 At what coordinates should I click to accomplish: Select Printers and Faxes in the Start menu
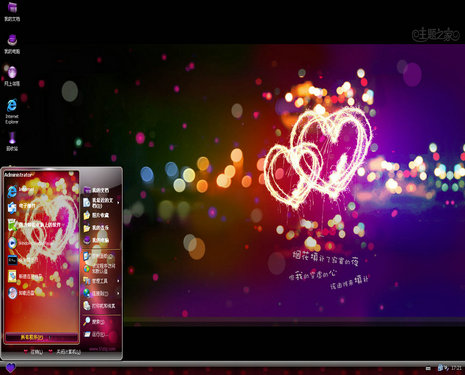tap(99, 305)
